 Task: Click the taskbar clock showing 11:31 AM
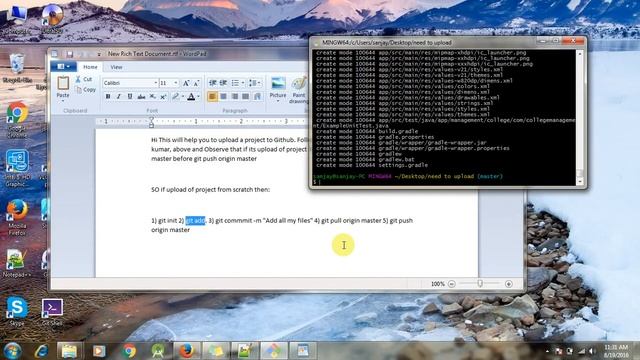pos(616,351)
